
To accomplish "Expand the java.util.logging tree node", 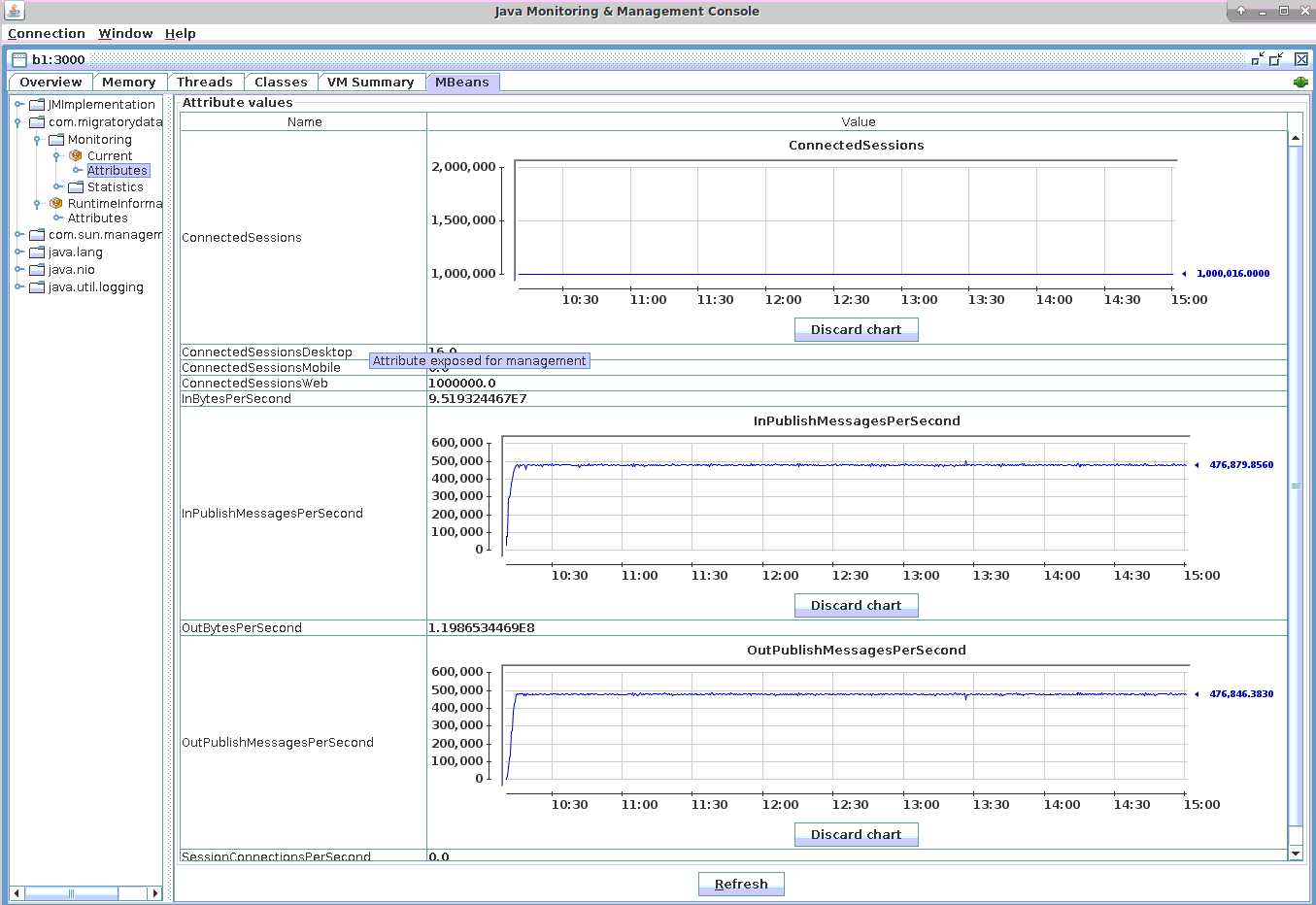I will pyautogui.click(x=17, y=287).
